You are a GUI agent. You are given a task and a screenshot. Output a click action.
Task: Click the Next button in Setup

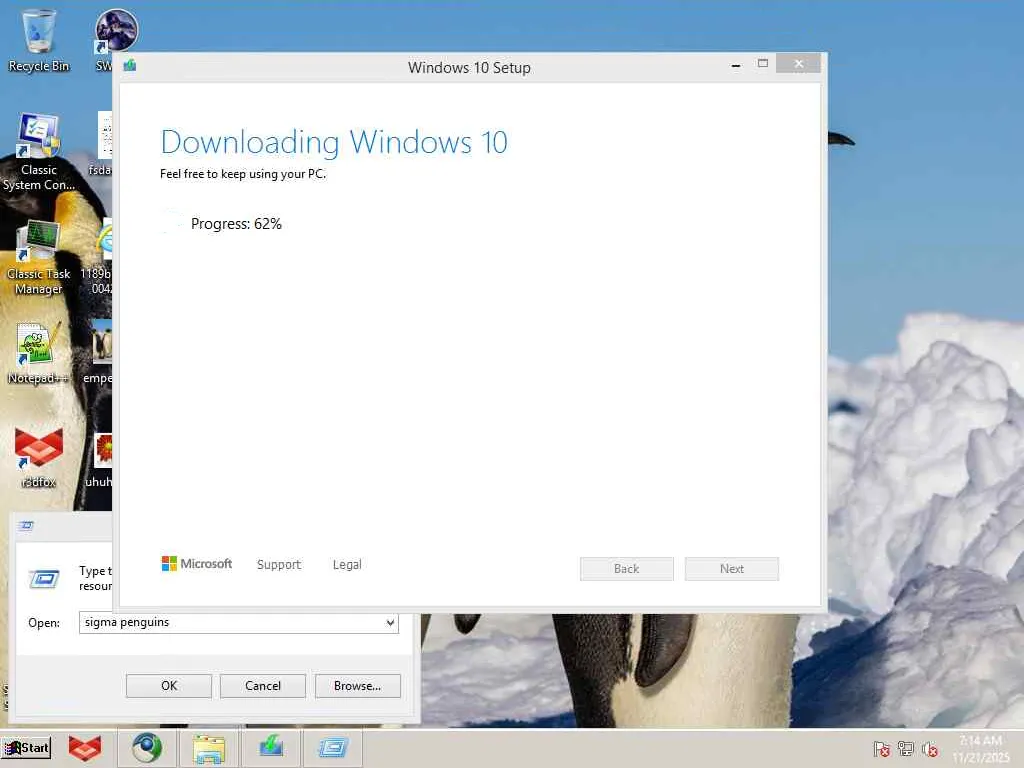pyautogui.click(x=731, y=569)
